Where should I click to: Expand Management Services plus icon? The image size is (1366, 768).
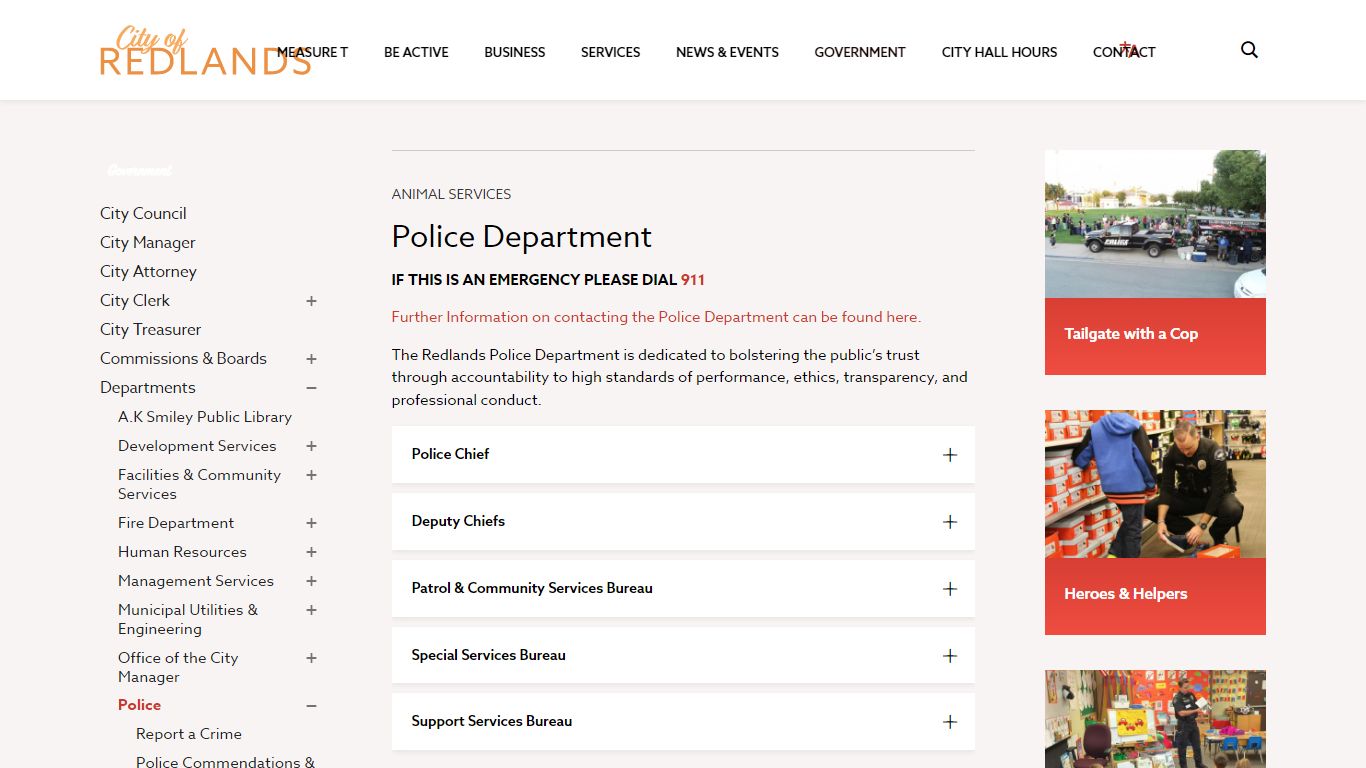tap(311, 581)
